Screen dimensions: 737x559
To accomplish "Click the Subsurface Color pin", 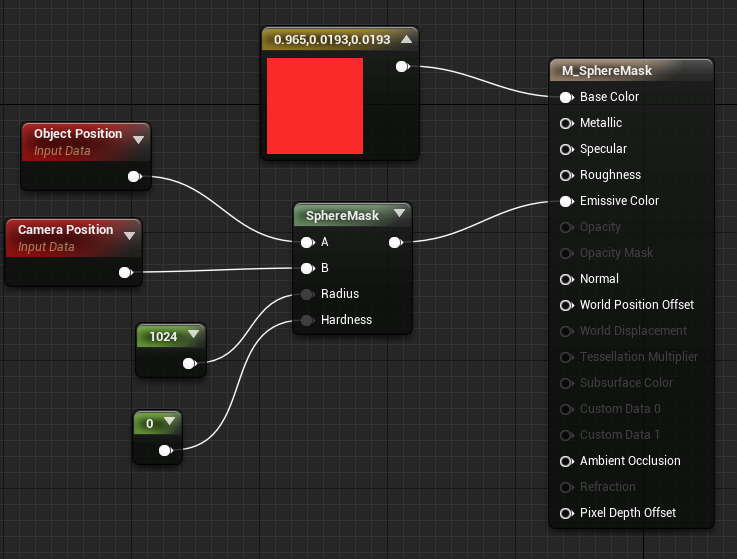I will pyautogui.click(x=566, y=383).
